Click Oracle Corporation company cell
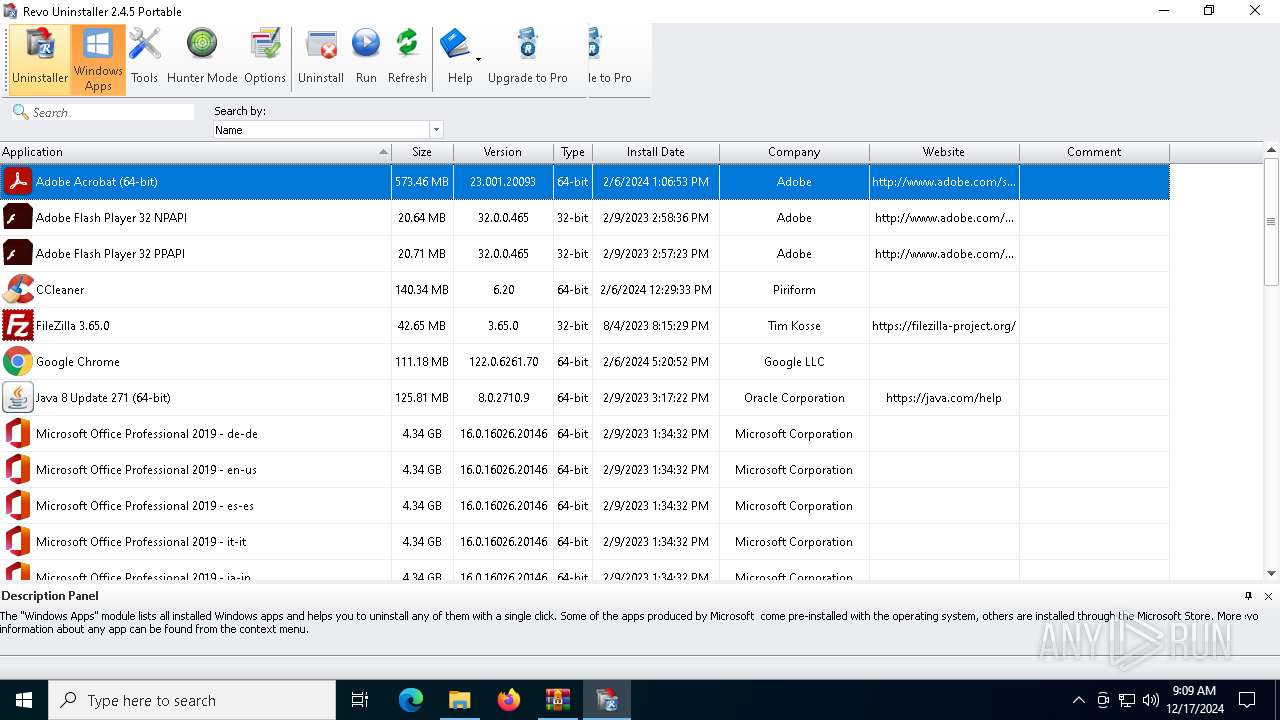Image resolution: width=1280 pixels, height=720 pixels. 794,398
